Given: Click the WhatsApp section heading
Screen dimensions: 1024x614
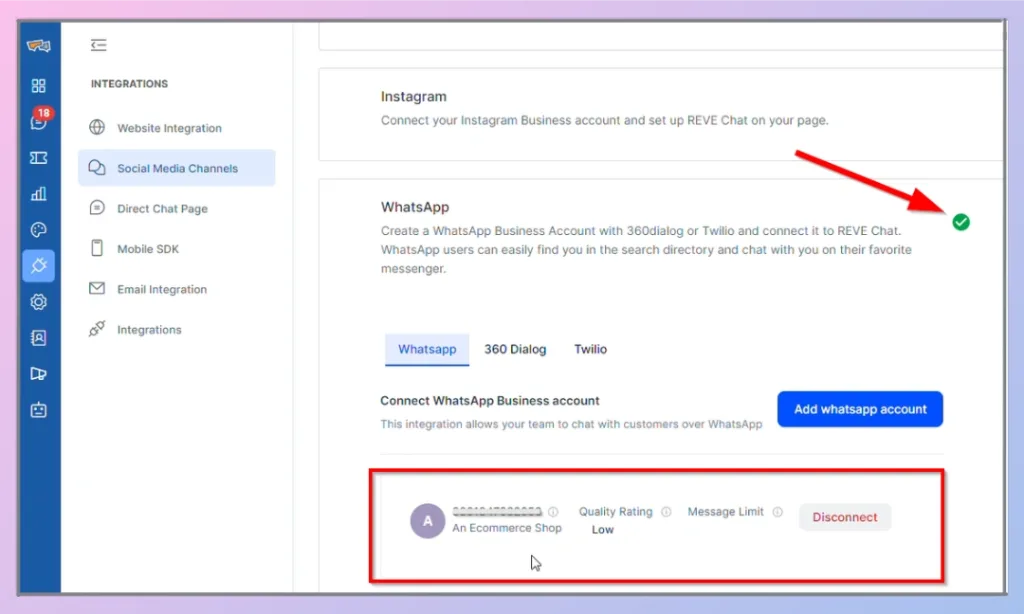Looking at the screenshot, I should click(x=415, y=207).
